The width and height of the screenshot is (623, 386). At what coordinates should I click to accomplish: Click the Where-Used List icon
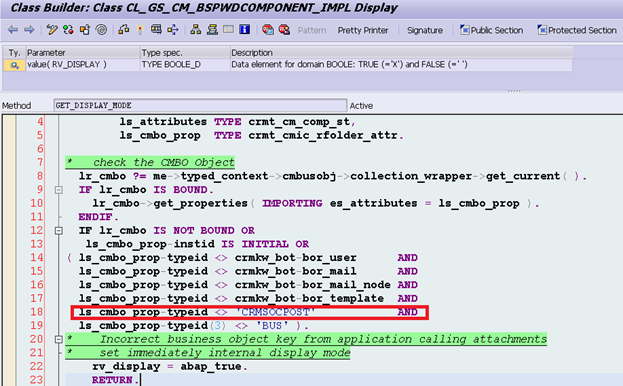pyautogui.click(x=173, y=30)
